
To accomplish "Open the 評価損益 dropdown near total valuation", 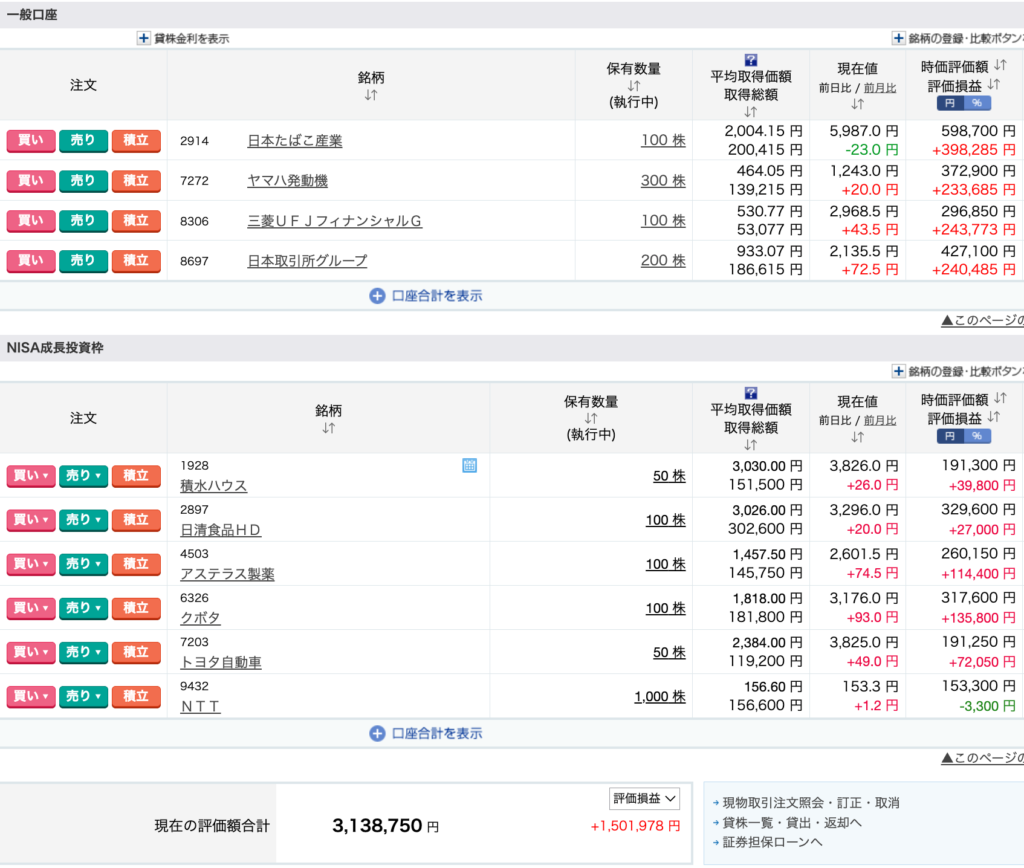I will [645, 798].
